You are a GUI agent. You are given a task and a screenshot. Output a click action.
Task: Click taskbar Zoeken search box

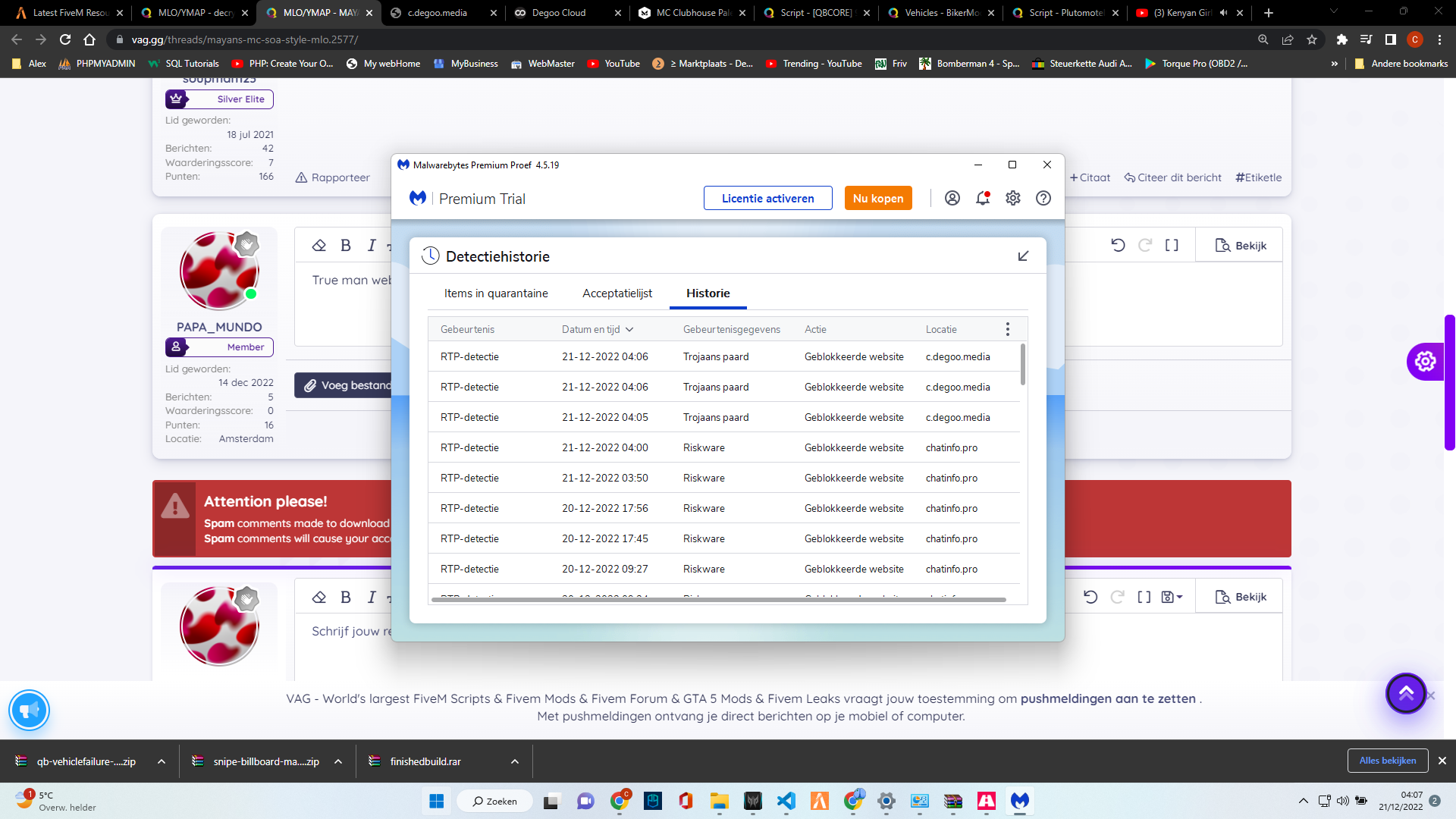tap(494, 801)
